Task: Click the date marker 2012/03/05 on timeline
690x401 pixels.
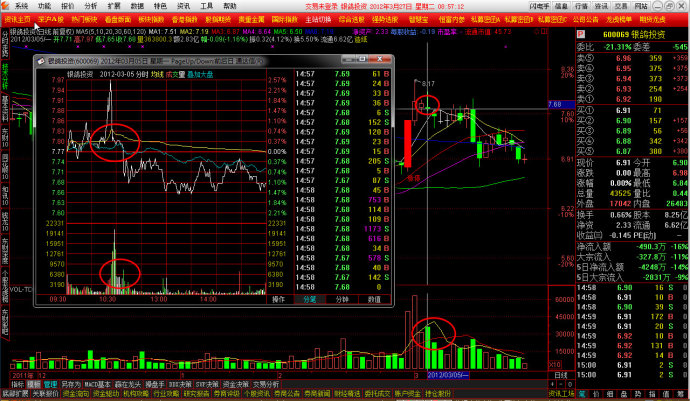Action: click(x=448, y=375)
